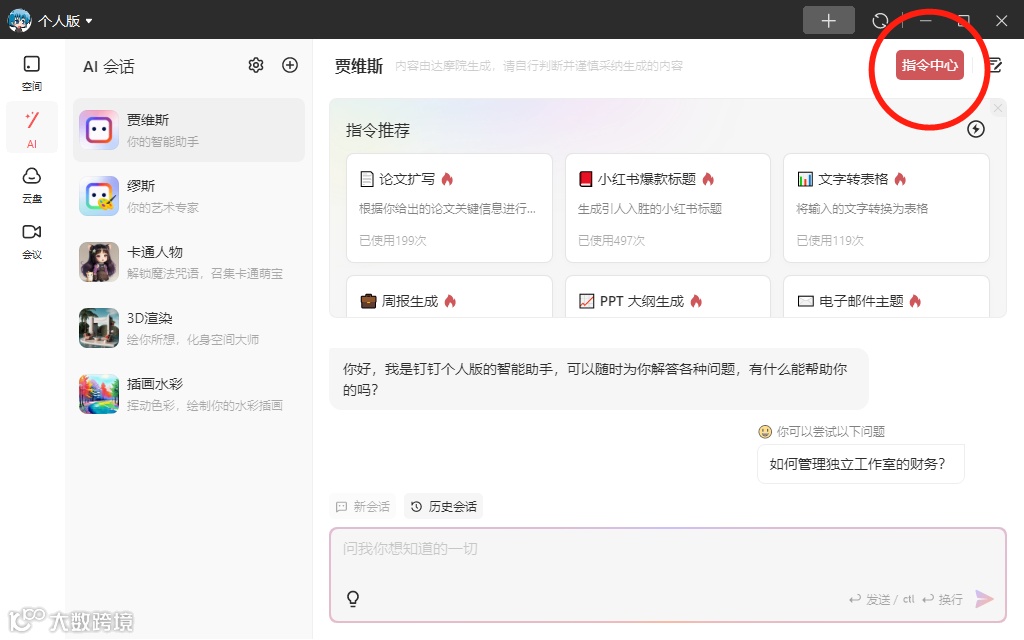
Task: Select the 缪斯 art expert conversation
Action: point(189,196)
